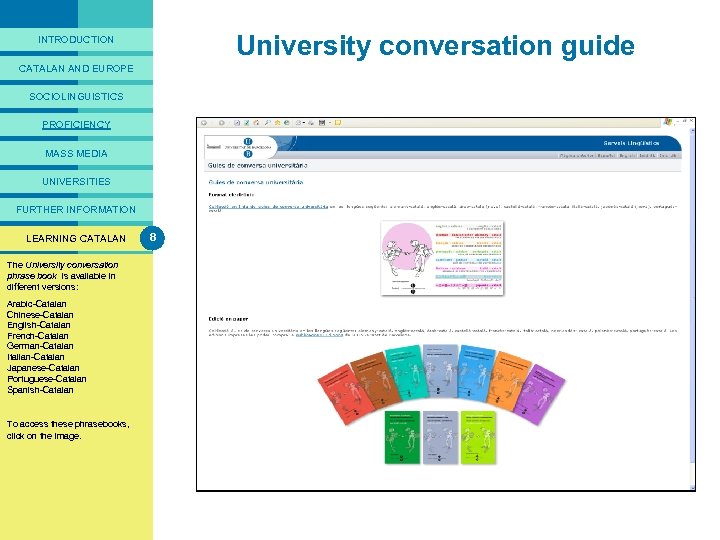Image resolution: width=720 pixels, height=540 pixels.
Task: Click the Favorites star icon in browser toolbar
Action: (x=277, y=123)
